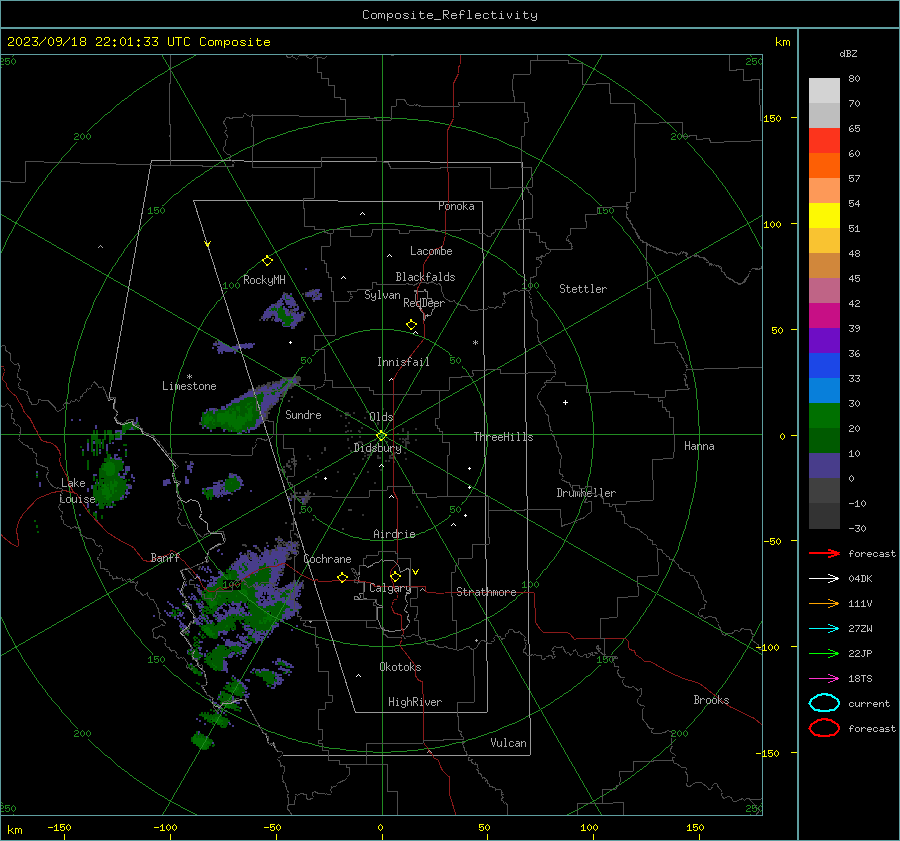Click the Sylvan label
This screenshot has height=841, width=900.
[x=382, y=295]
